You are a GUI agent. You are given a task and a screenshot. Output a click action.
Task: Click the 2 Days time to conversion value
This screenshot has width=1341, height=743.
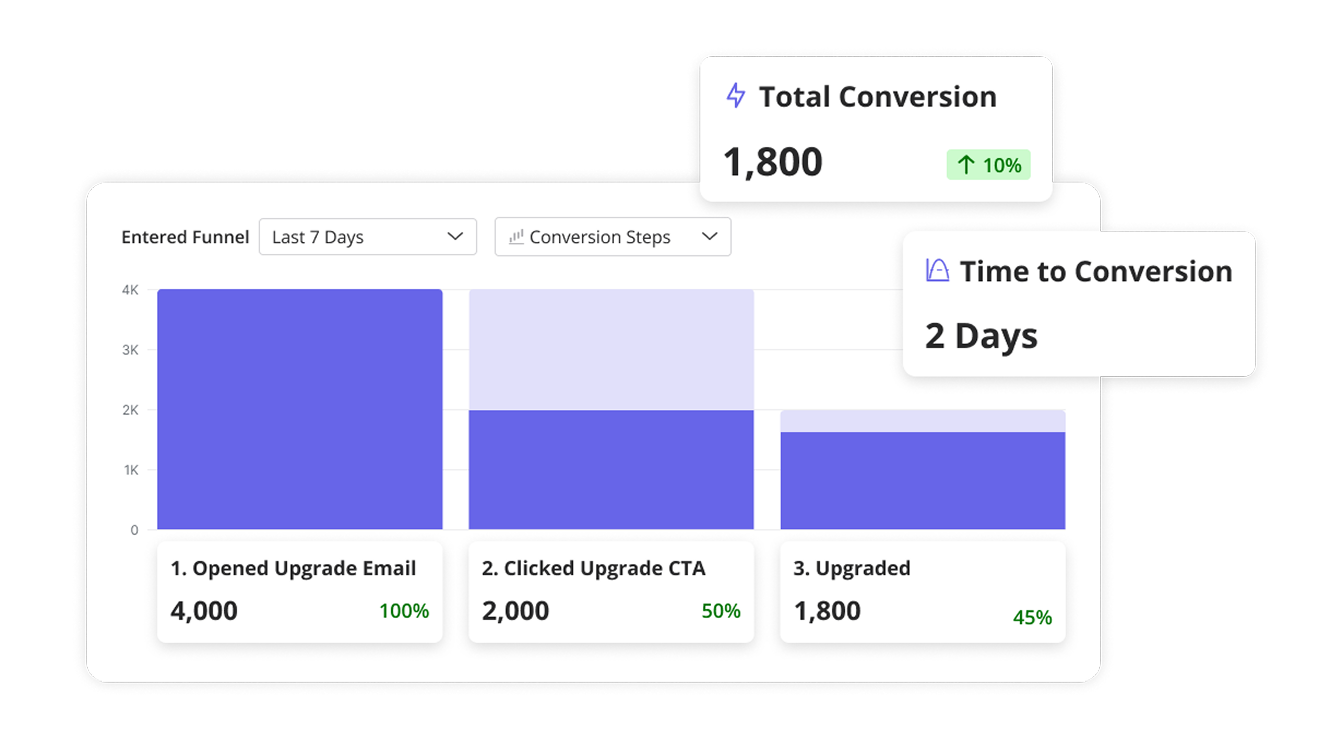(x=981, y=336)
